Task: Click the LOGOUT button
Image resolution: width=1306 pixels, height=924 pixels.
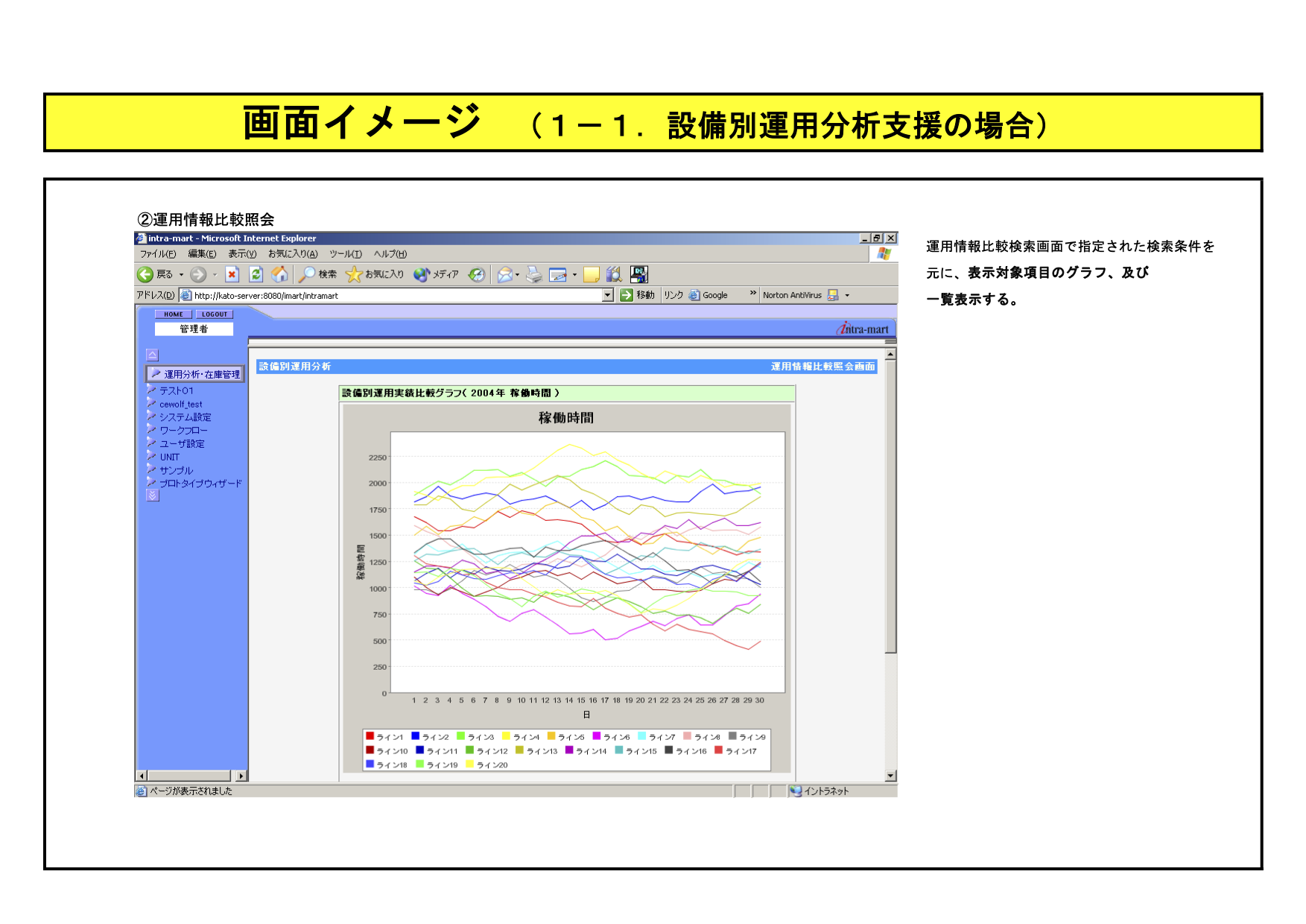Action: (215, 314)
